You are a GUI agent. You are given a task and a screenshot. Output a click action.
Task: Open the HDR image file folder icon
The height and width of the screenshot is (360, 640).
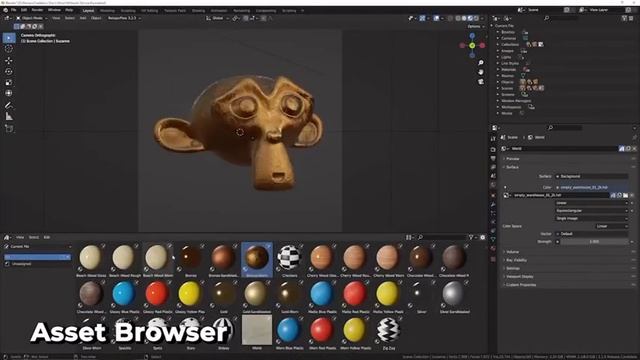point(625,195)
